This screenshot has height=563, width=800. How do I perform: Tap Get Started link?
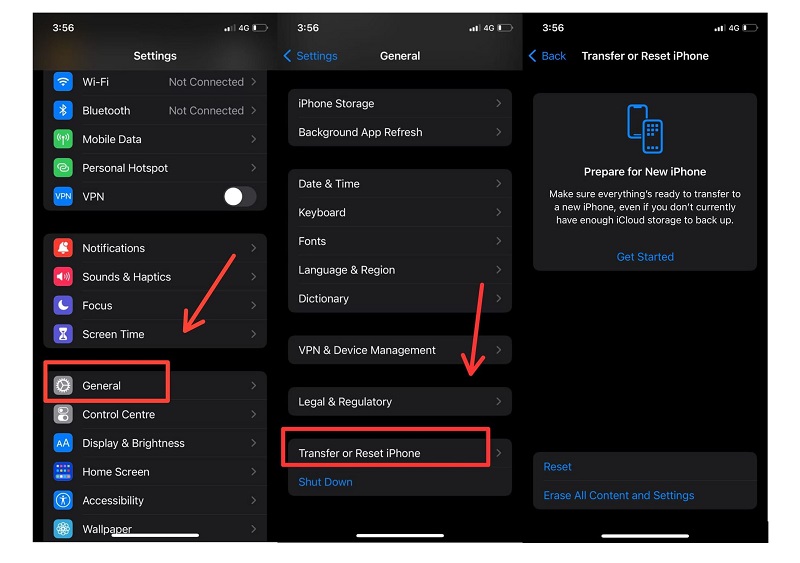point(645,257)
